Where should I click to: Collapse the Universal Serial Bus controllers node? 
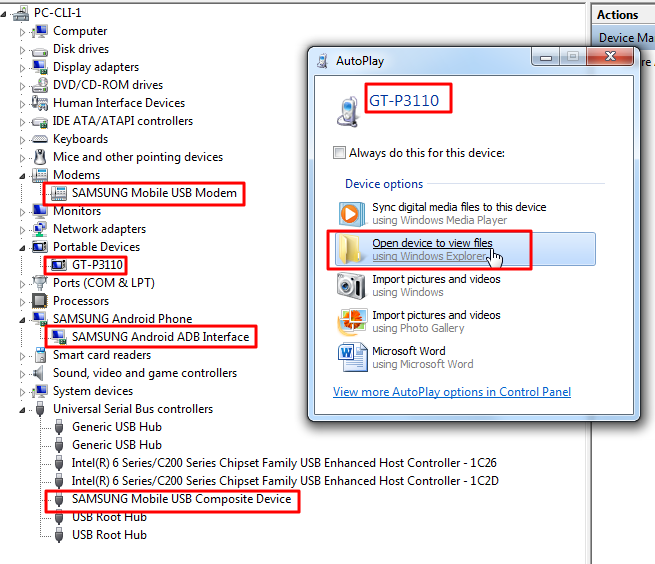click(22, 410)
